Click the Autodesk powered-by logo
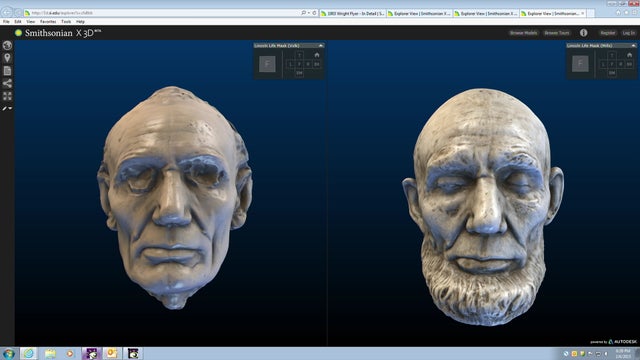 coord(613,342)
